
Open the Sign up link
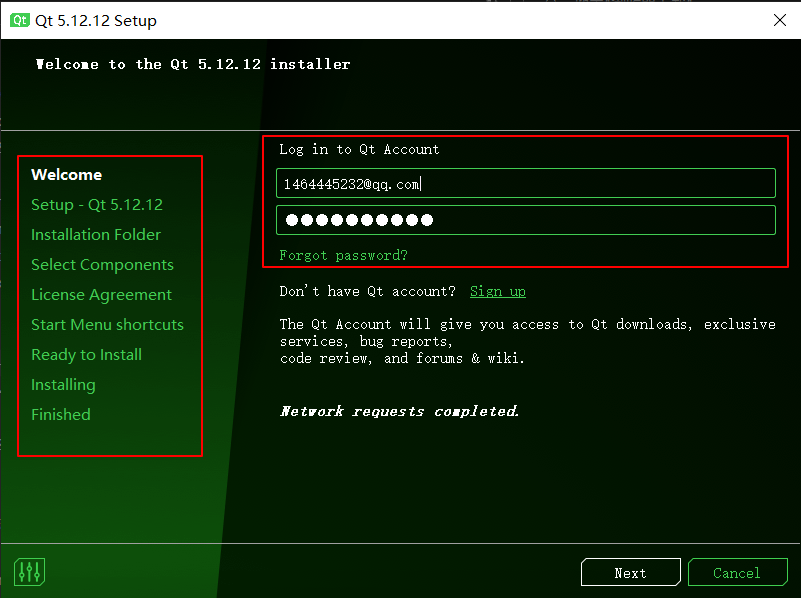click(x=498, y=292)
